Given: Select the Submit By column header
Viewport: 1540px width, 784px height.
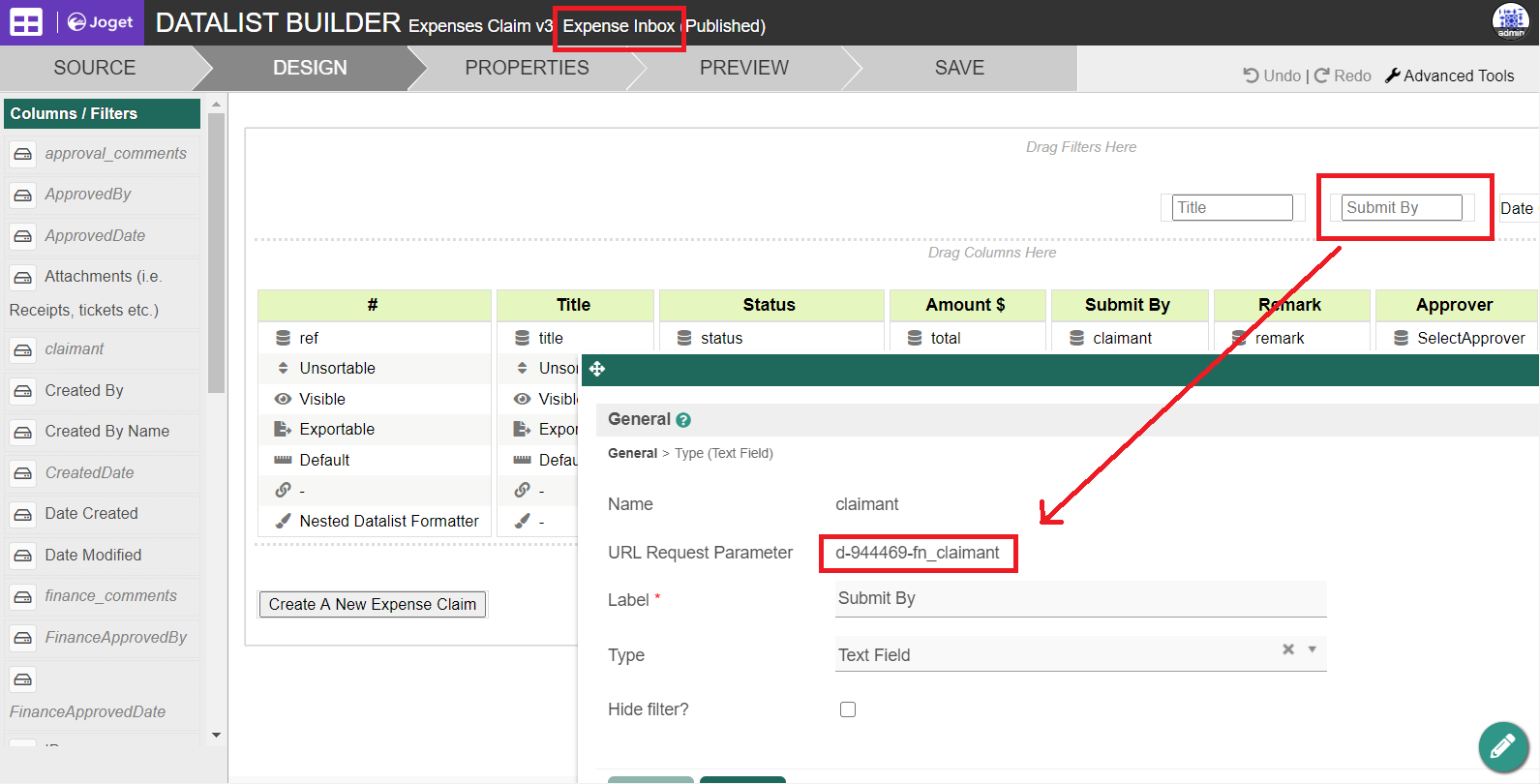Looking at the screenshot, I should (1130, 305).
